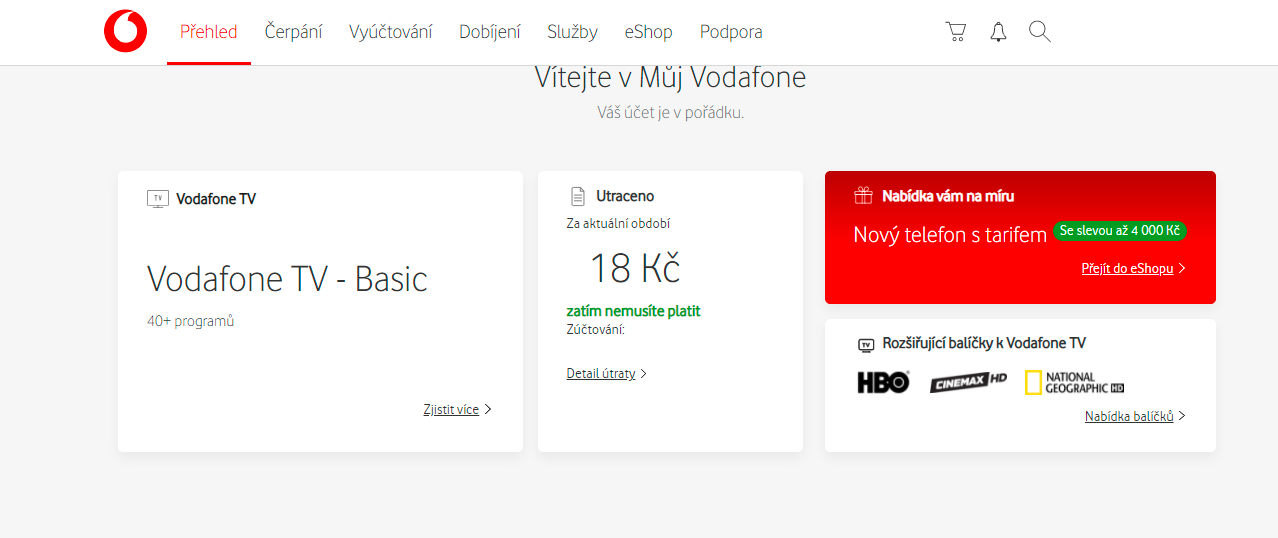Switch to Dobíjení
The height and width of the screenshot is (538, 1278).
490,32
